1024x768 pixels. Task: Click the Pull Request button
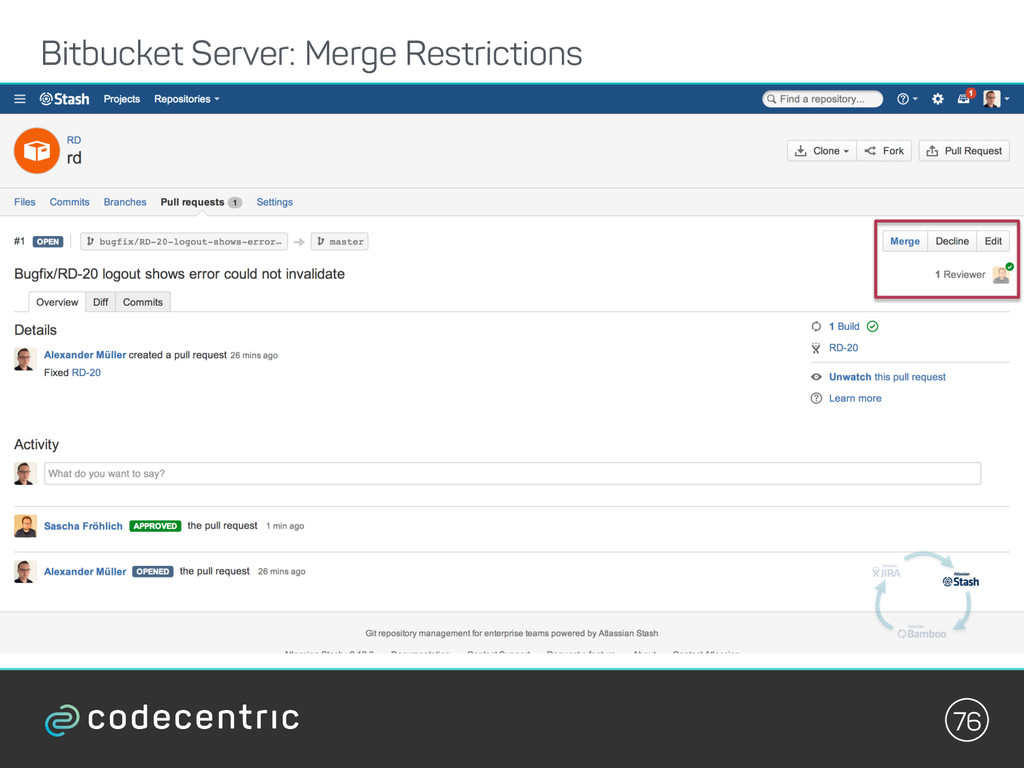coord(964,151)
